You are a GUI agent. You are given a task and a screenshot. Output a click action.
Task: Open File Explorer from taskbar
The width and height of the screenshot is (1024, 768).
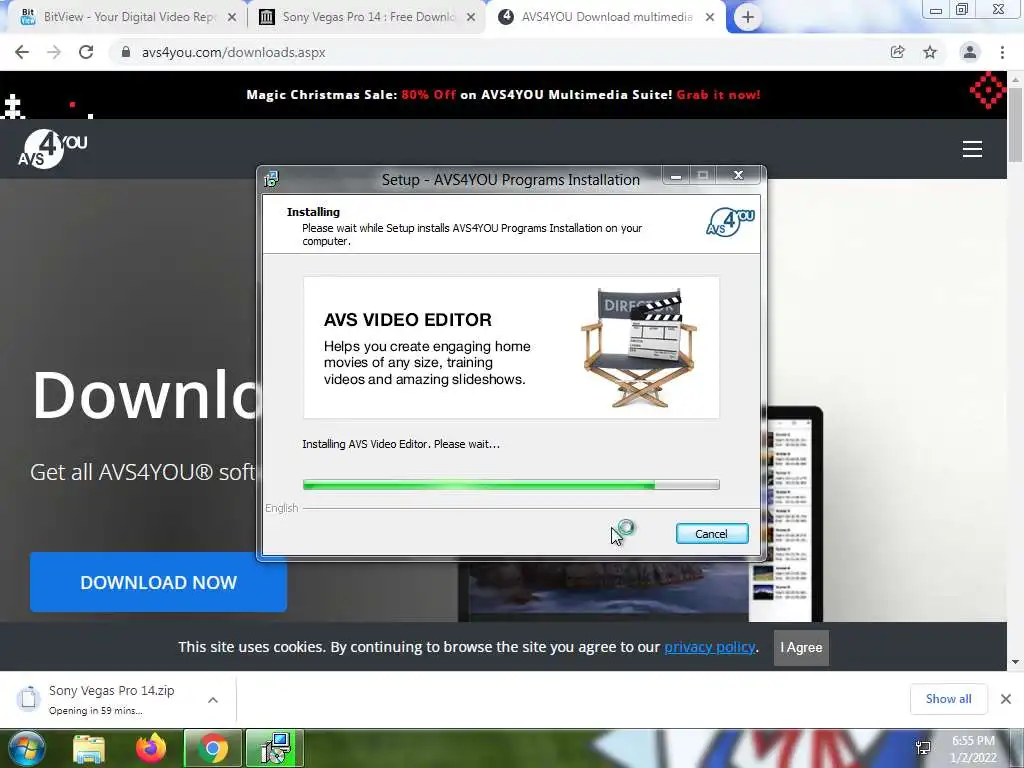(x=89, y=748)
